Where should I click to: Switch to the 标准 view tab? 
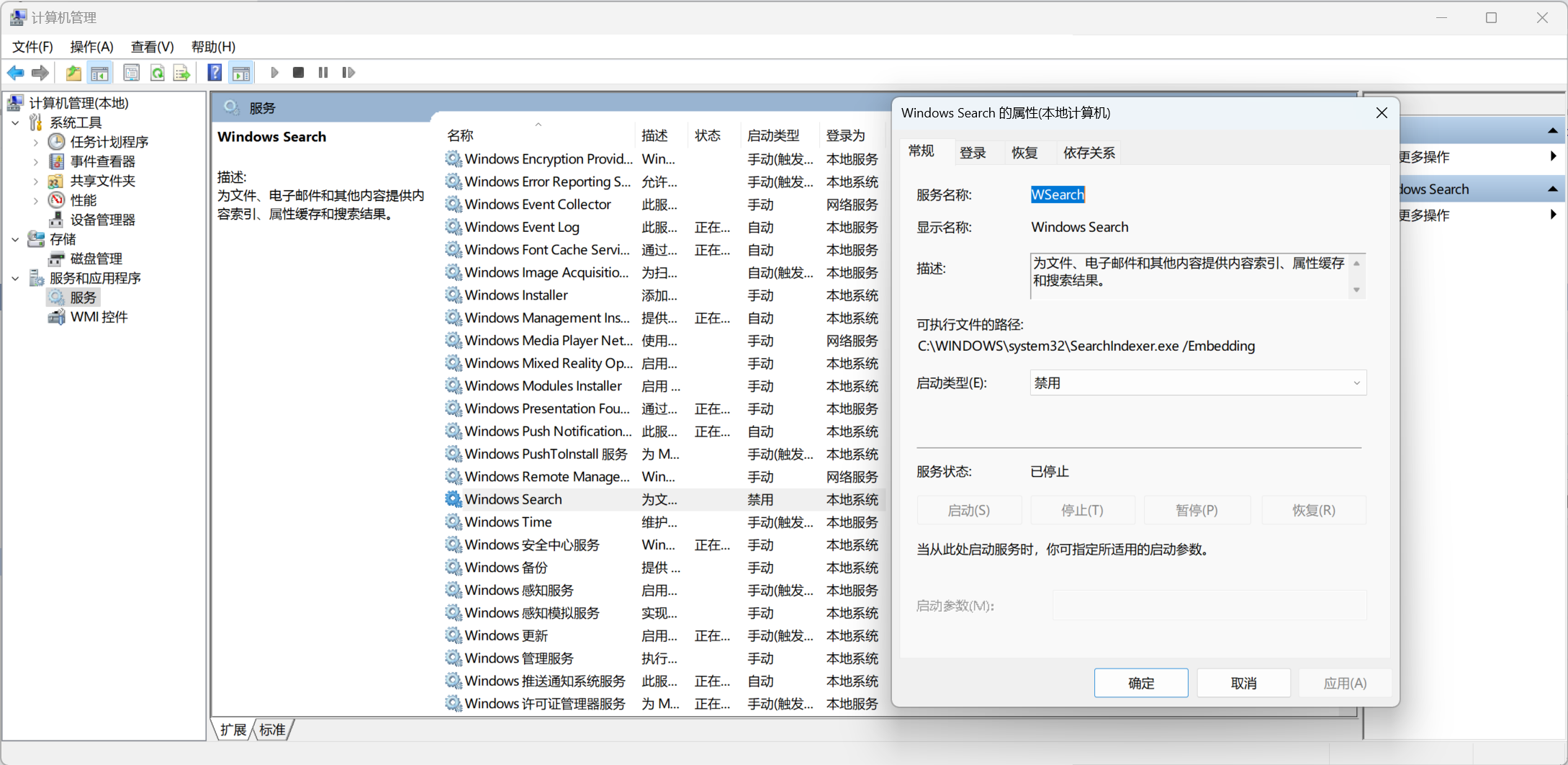pos(272,730)
